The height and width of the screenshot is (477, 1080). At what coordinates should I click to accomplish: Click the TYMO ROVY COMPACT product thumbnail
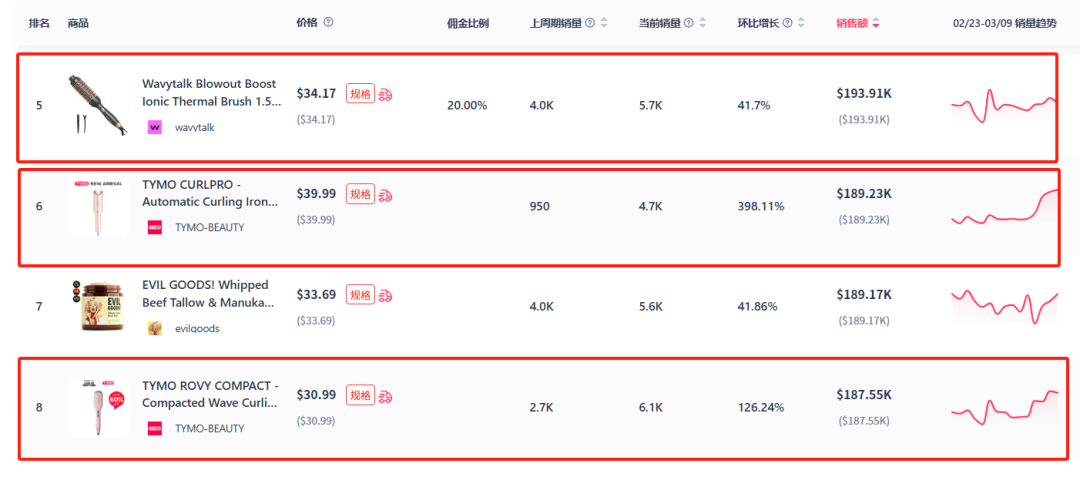98,406
